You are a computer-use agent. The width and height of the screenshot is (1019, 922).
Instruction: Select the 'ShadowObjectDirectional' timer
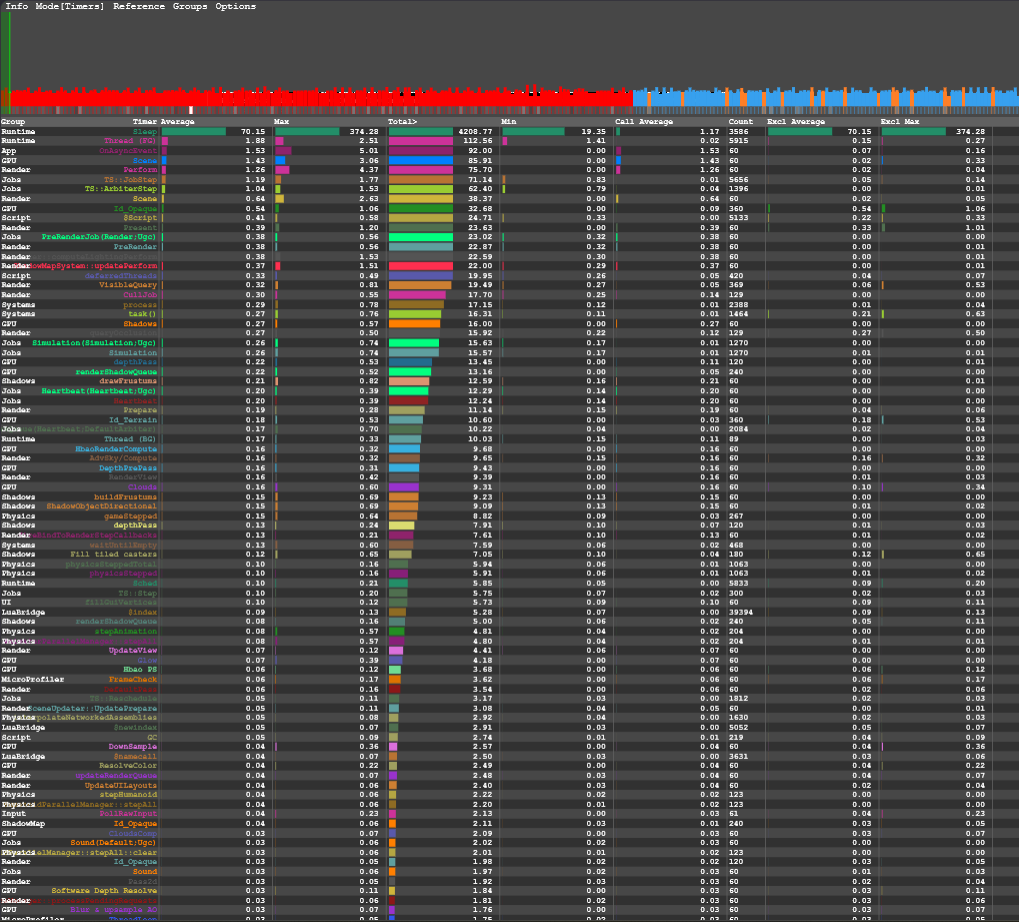point(101,506)
